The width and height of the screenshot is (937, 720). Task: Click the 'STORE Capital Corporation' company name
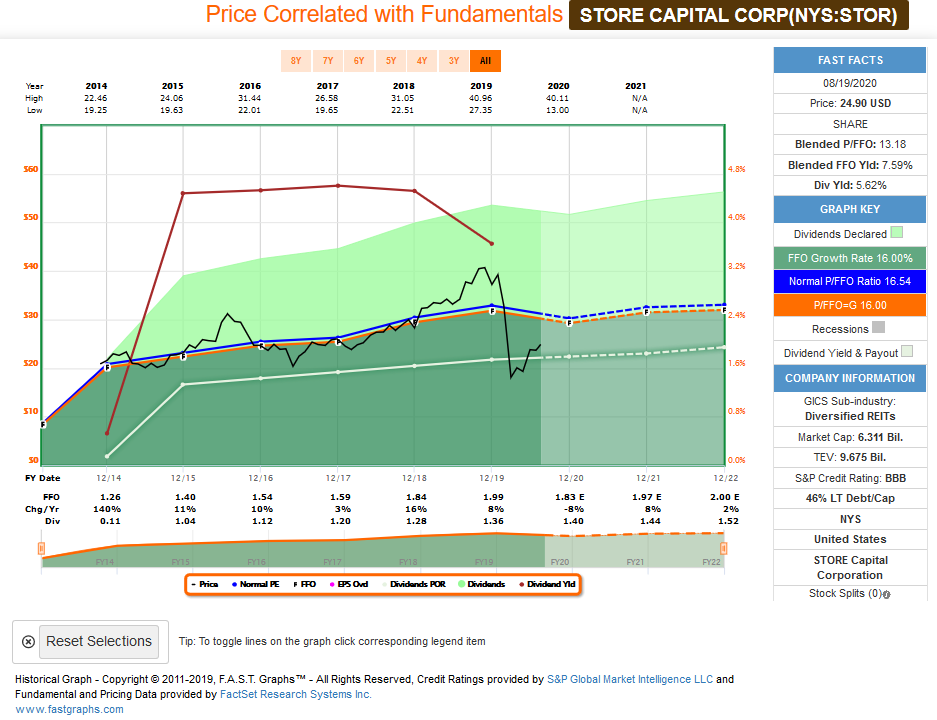point(850,568)
